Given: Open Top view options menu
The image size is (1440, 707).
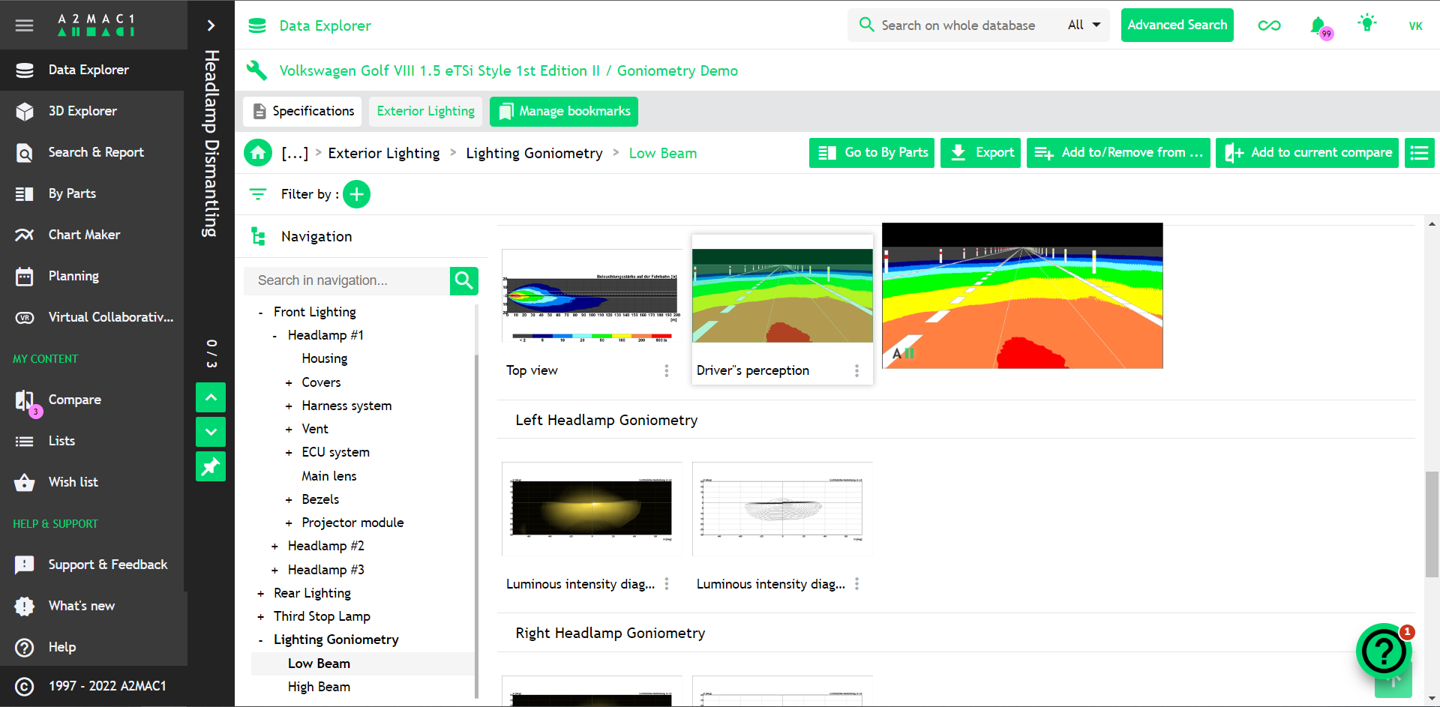Looking at the screenshot, I should (667, 371).
